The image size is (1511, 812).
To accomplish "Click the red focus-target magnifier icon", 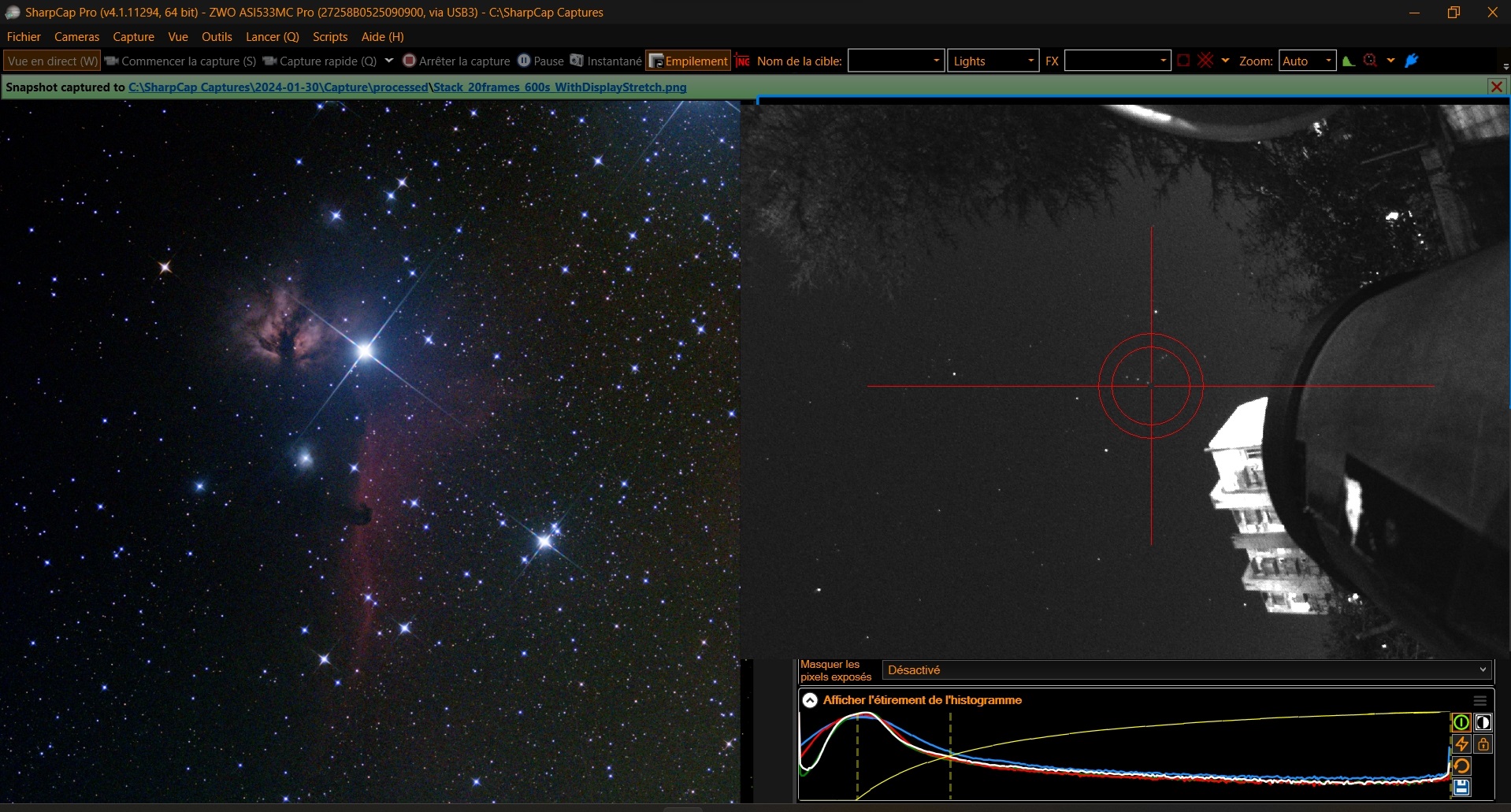I will click(1370, 61).
